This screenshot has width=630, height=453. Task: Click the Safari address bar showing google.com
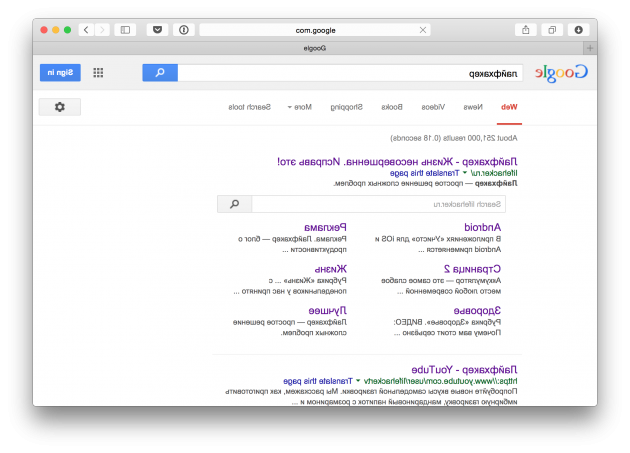(315, 30)
